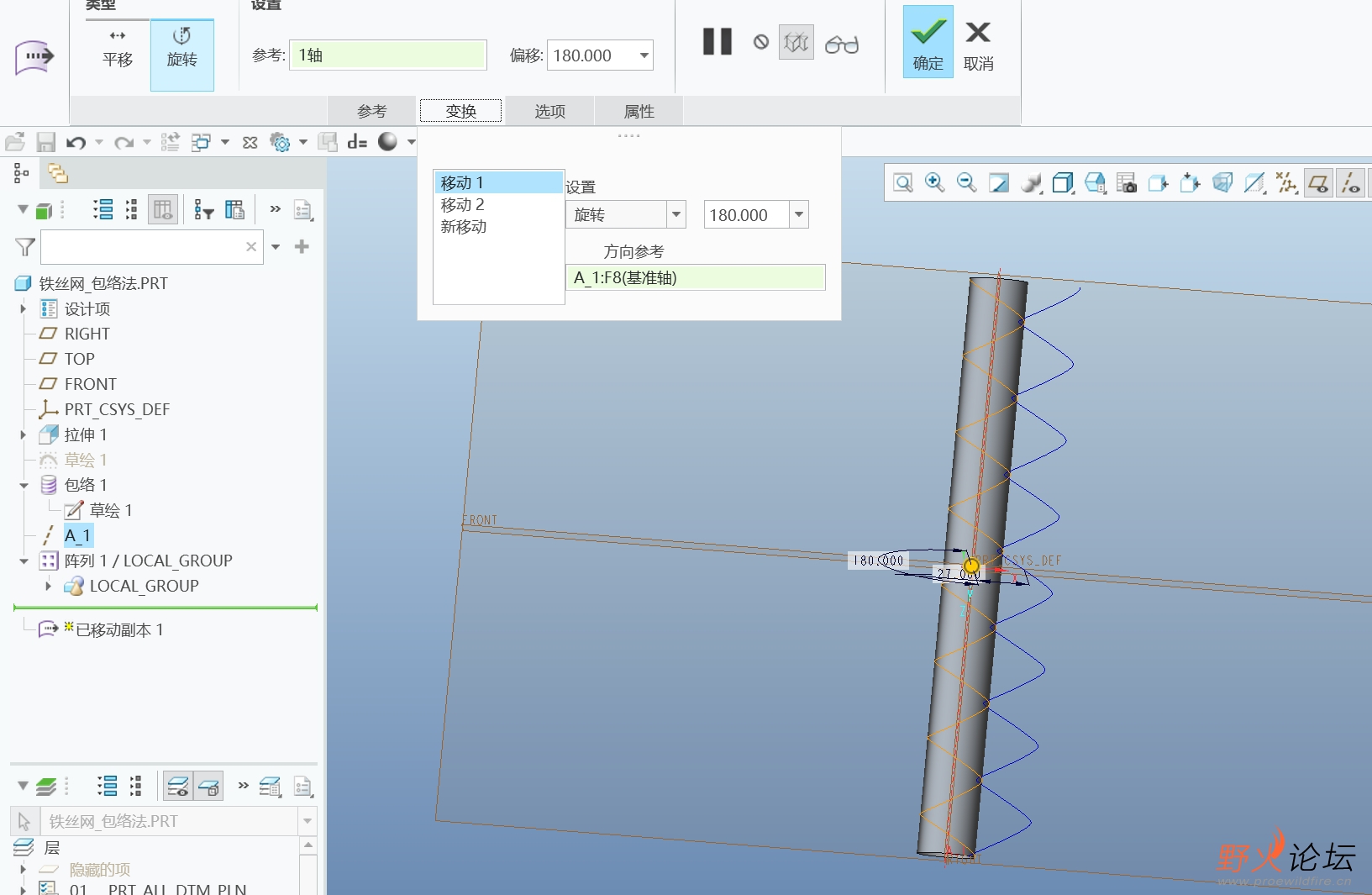Collapse 阵列 1 / LOCAL_GROUP node

(x=23, y=561)
